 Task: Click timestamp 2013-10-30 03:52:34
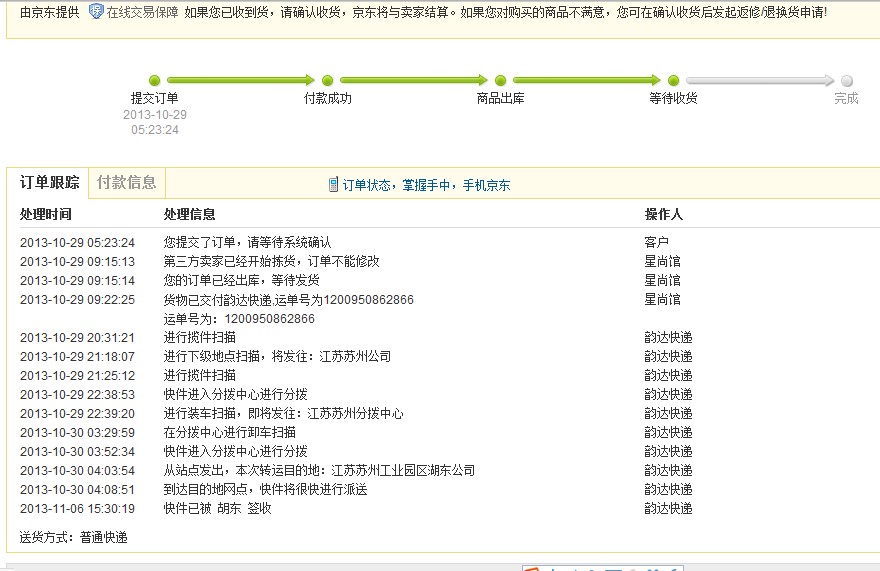(x=77, y=452)
